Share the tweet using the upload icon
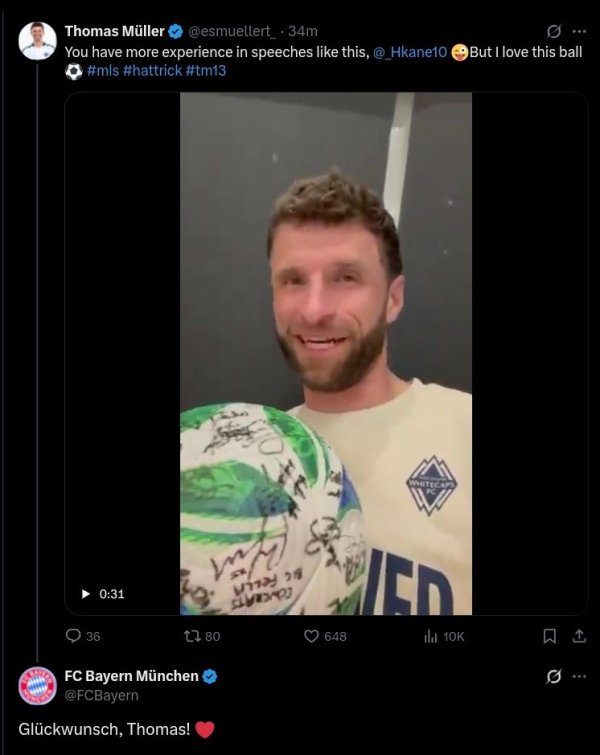 [x=577, y=636]
